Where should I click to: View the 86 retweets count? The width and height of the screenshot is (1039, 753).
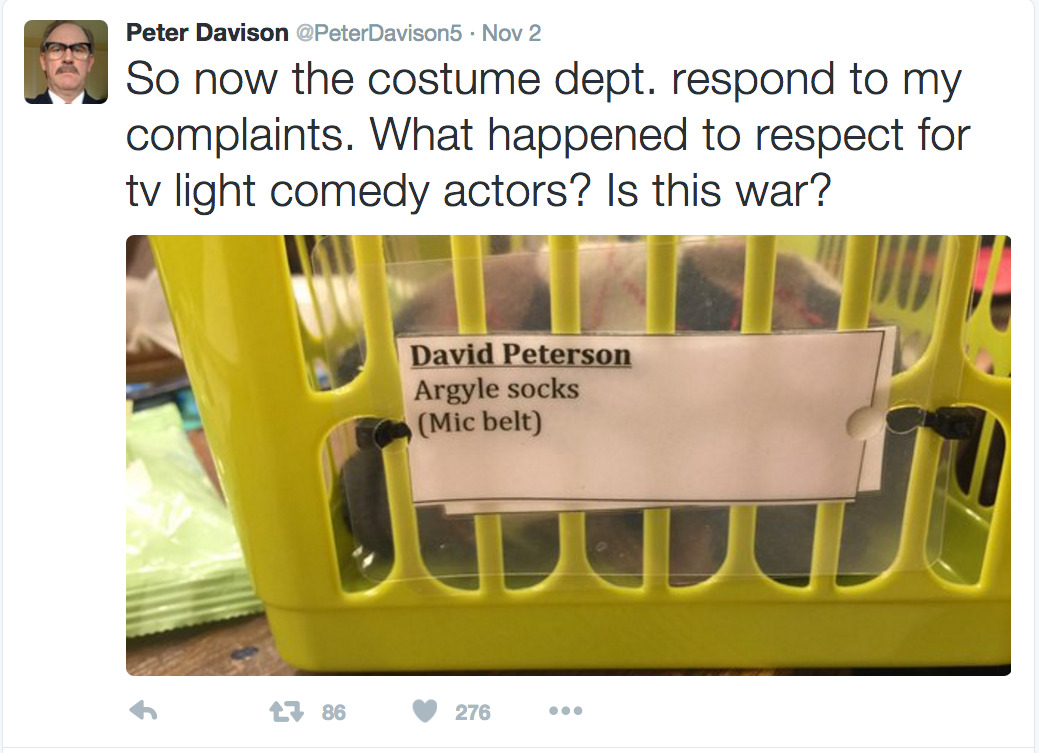pos(333,713)
